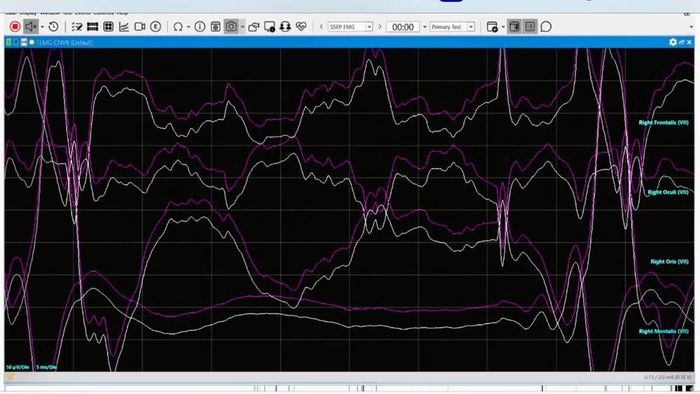Open the add window dropdown arrow
Image resolution: width=700 pixels, height=394 pixels.
tap(503, 27)
